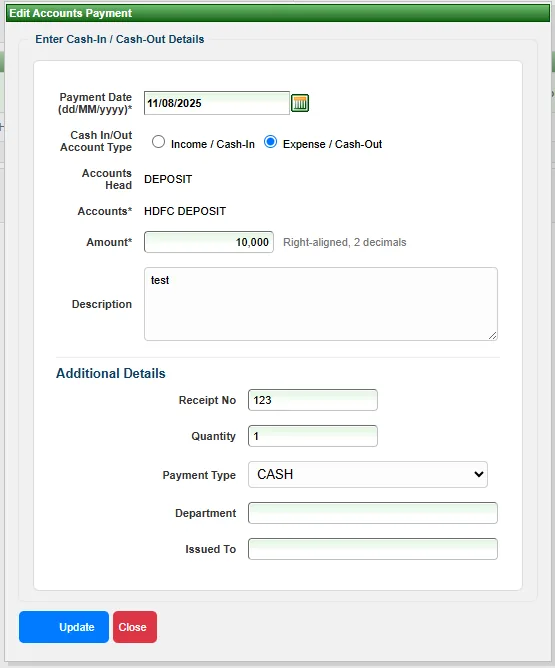
Task: Click the 'Cash In/Out Account Type' label
Action: [96, 141]
